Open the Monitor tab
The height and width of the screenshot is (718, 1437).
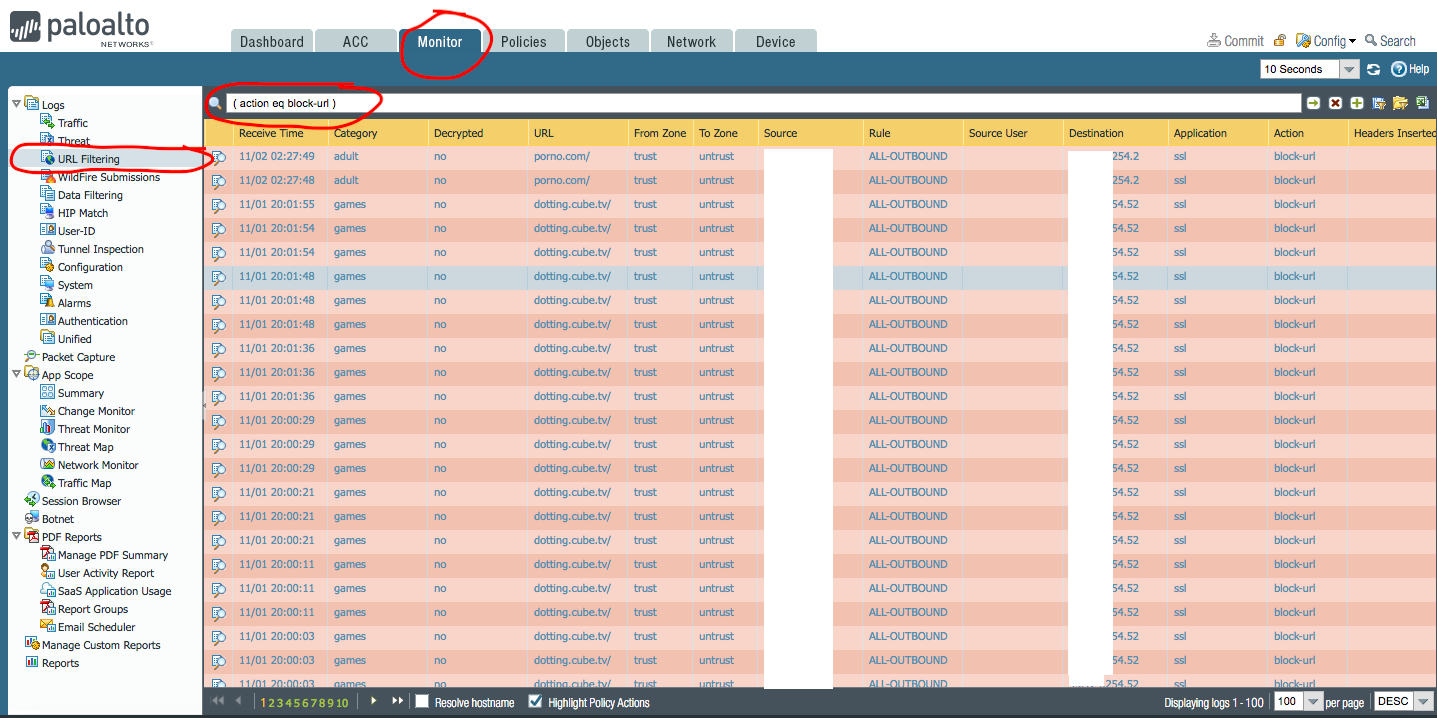point(440,41)
